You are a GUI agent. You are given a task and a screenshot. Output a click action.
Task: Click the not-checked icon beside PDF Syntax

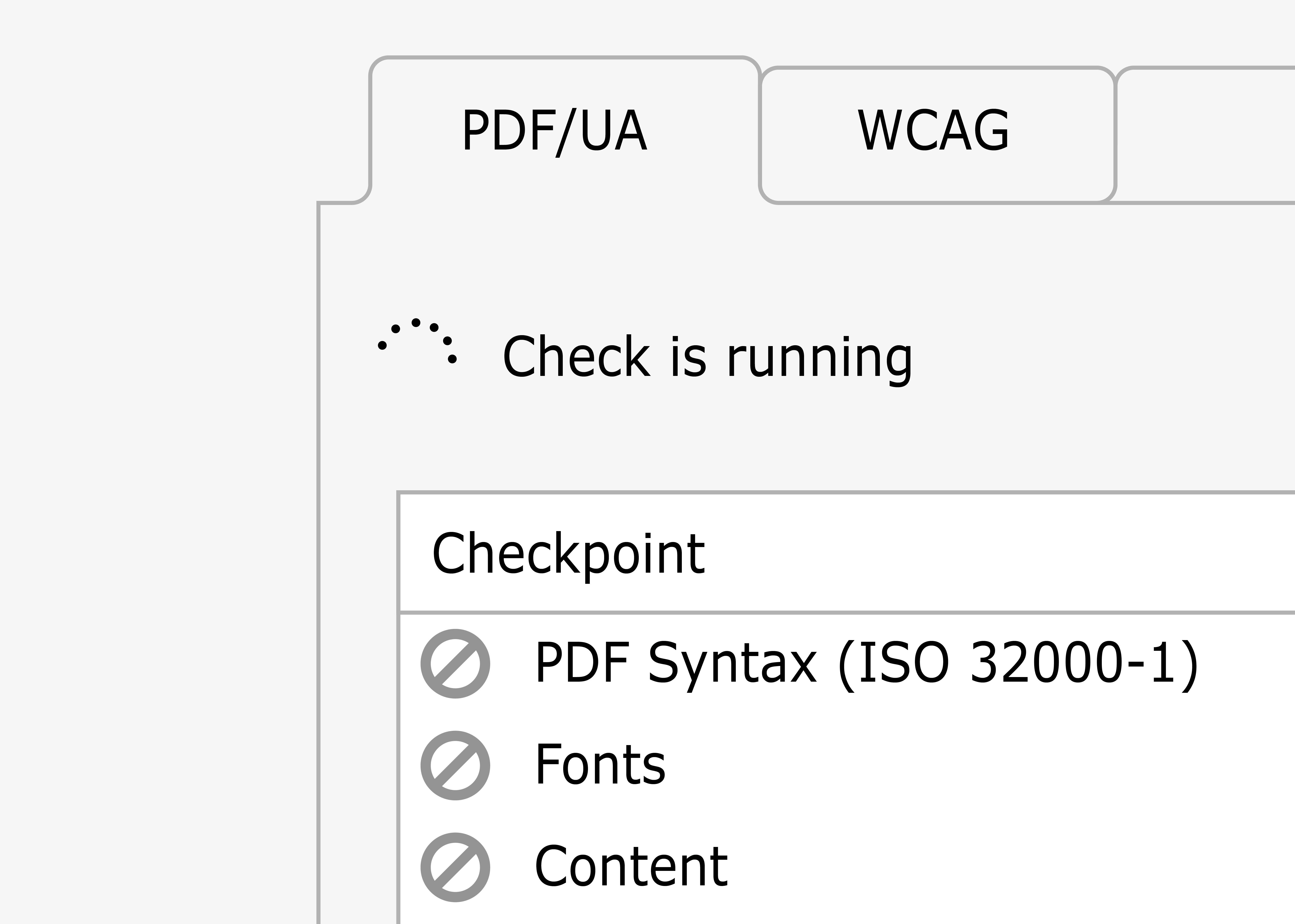(455, 663)
